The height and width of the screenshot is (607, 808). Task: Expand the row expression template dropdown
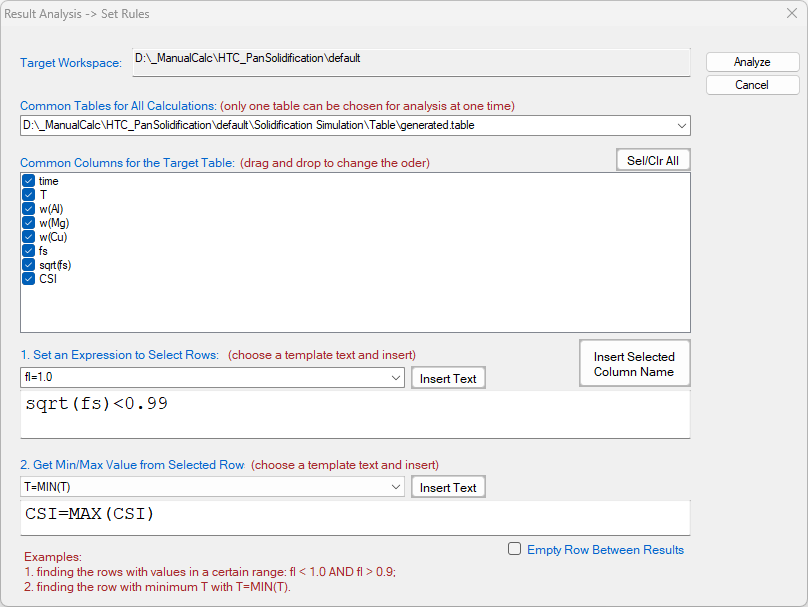pos(395,378)
